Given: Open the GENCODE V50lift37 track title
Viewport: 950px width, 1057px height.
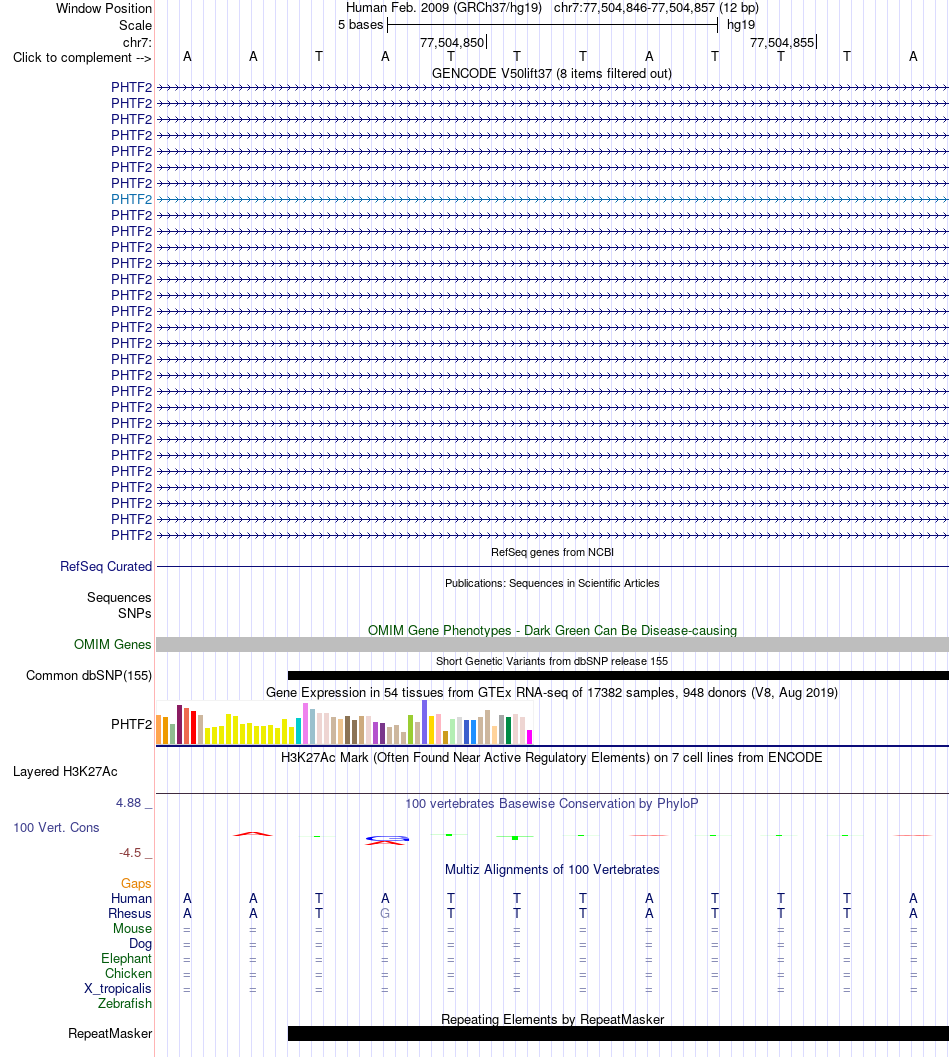Looking at the screenshot, I should click(x=552, y=73).
